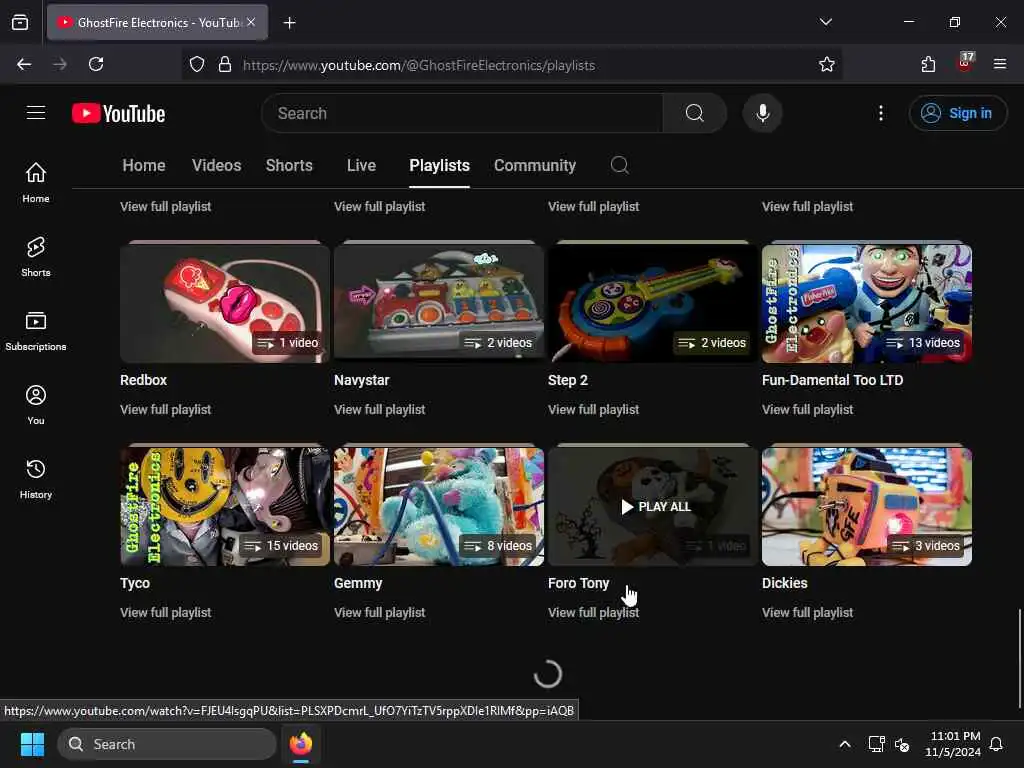The height and width of the screenshot is (768, 1024).
Task: View full playlist under Dickies
Action: pyautogui.click(x=807, y=613)
